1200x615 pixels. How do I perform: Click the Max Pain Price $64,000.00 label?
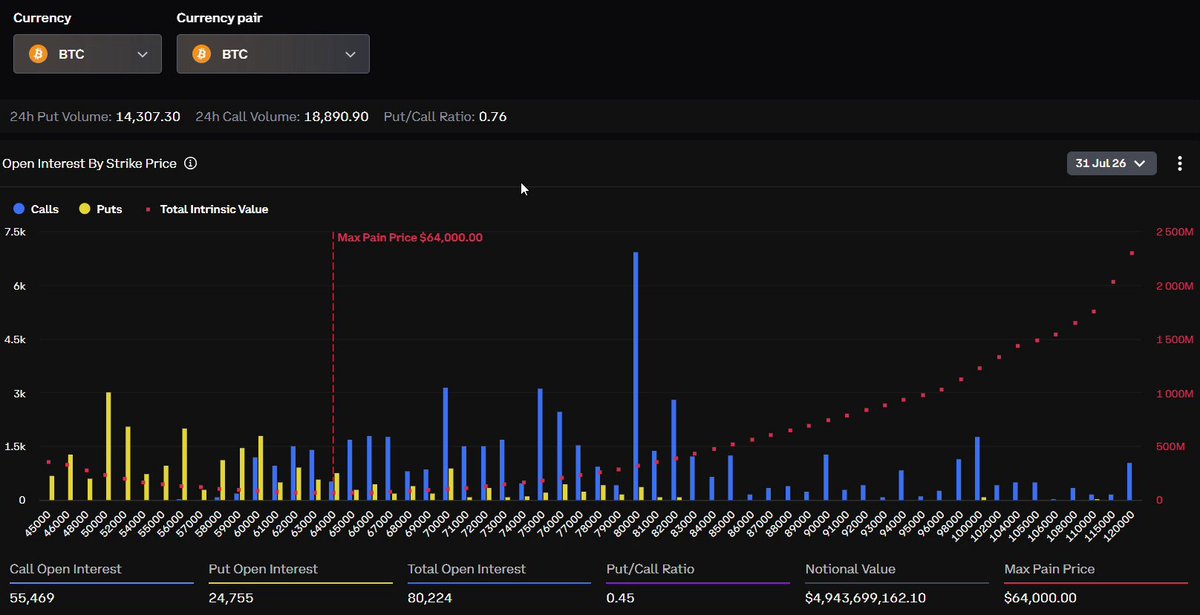(x=410, y=237)
